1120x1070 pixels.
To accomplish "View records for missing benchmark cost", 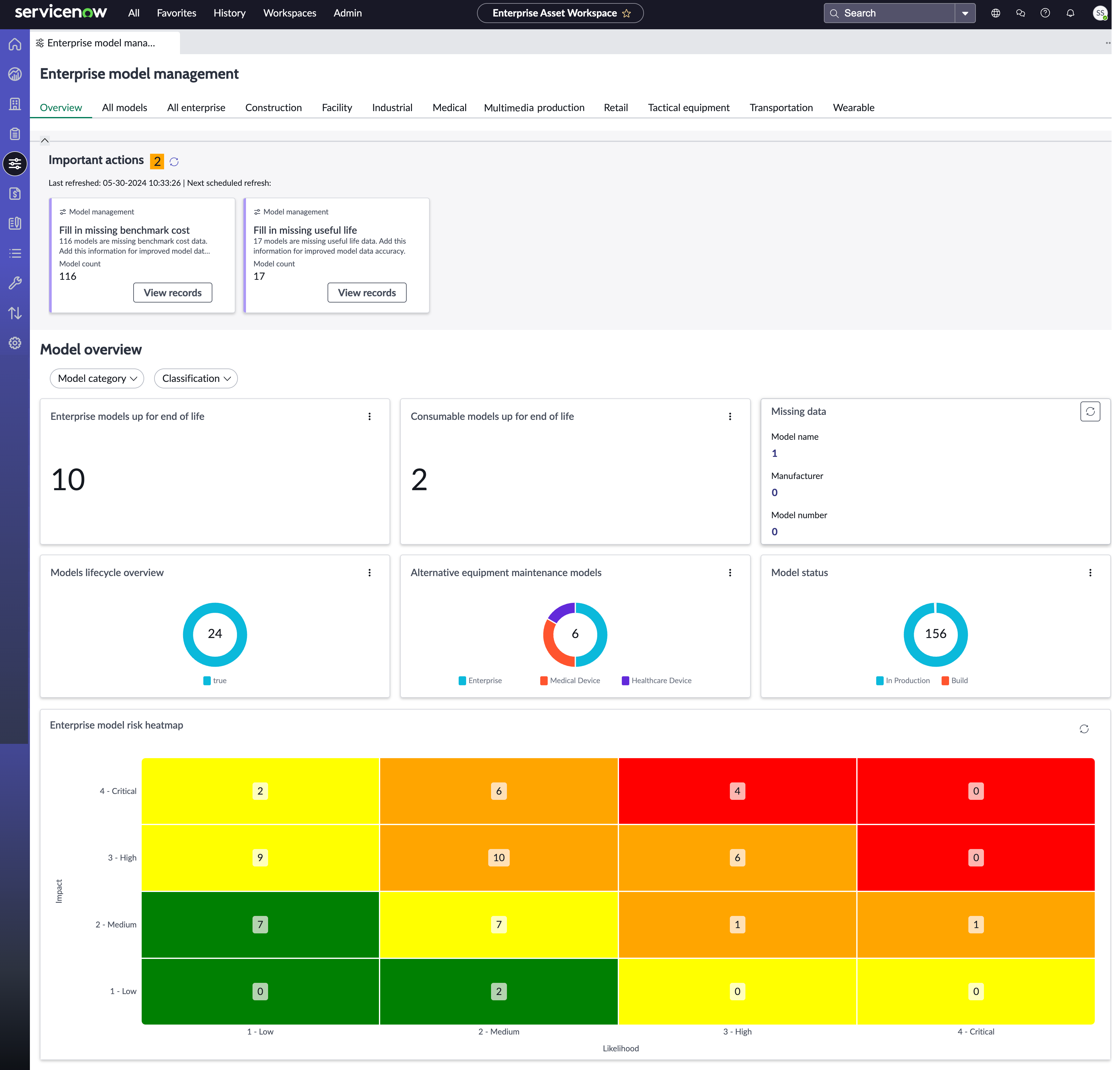I will tap(172, 293).
